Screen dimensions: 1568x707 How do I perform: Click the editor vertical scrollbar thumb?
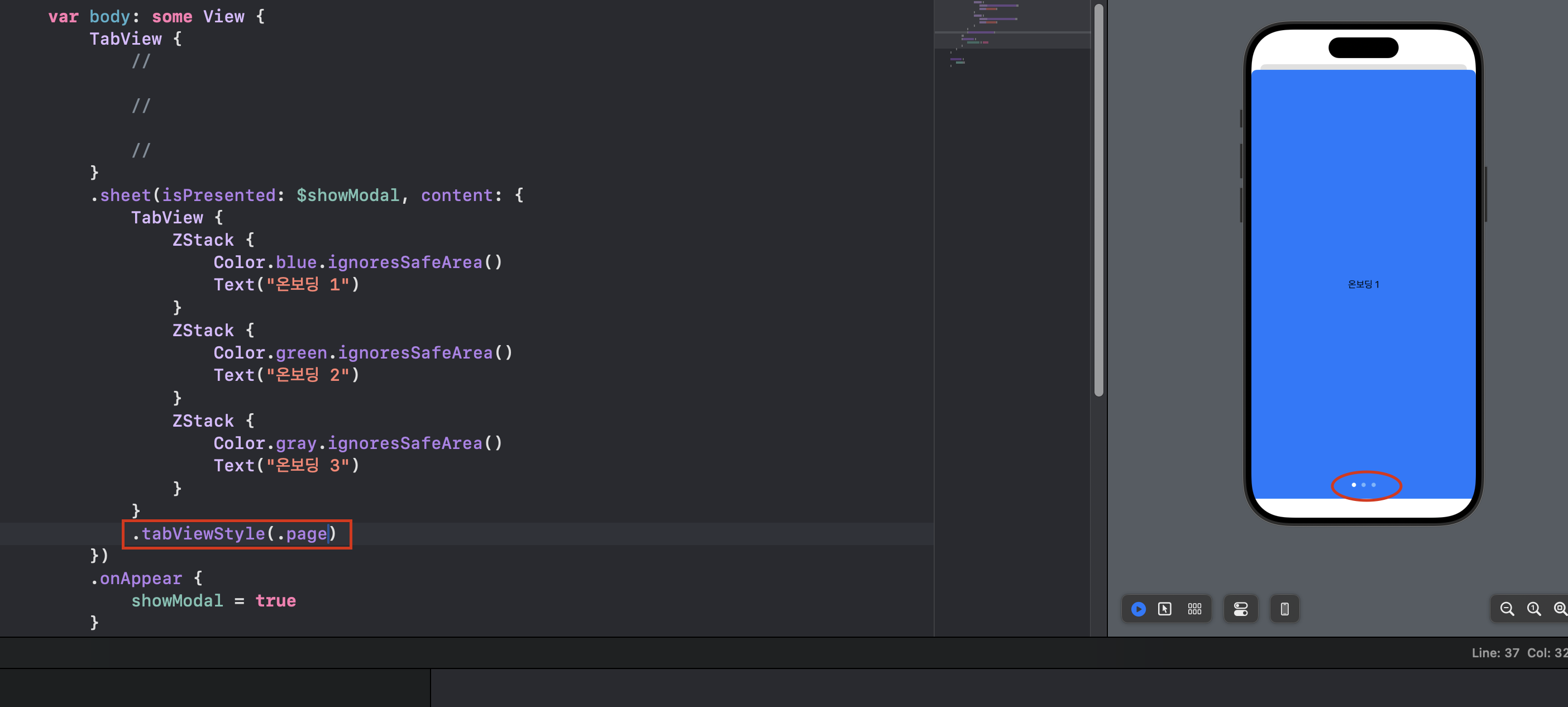(1099, 201)
